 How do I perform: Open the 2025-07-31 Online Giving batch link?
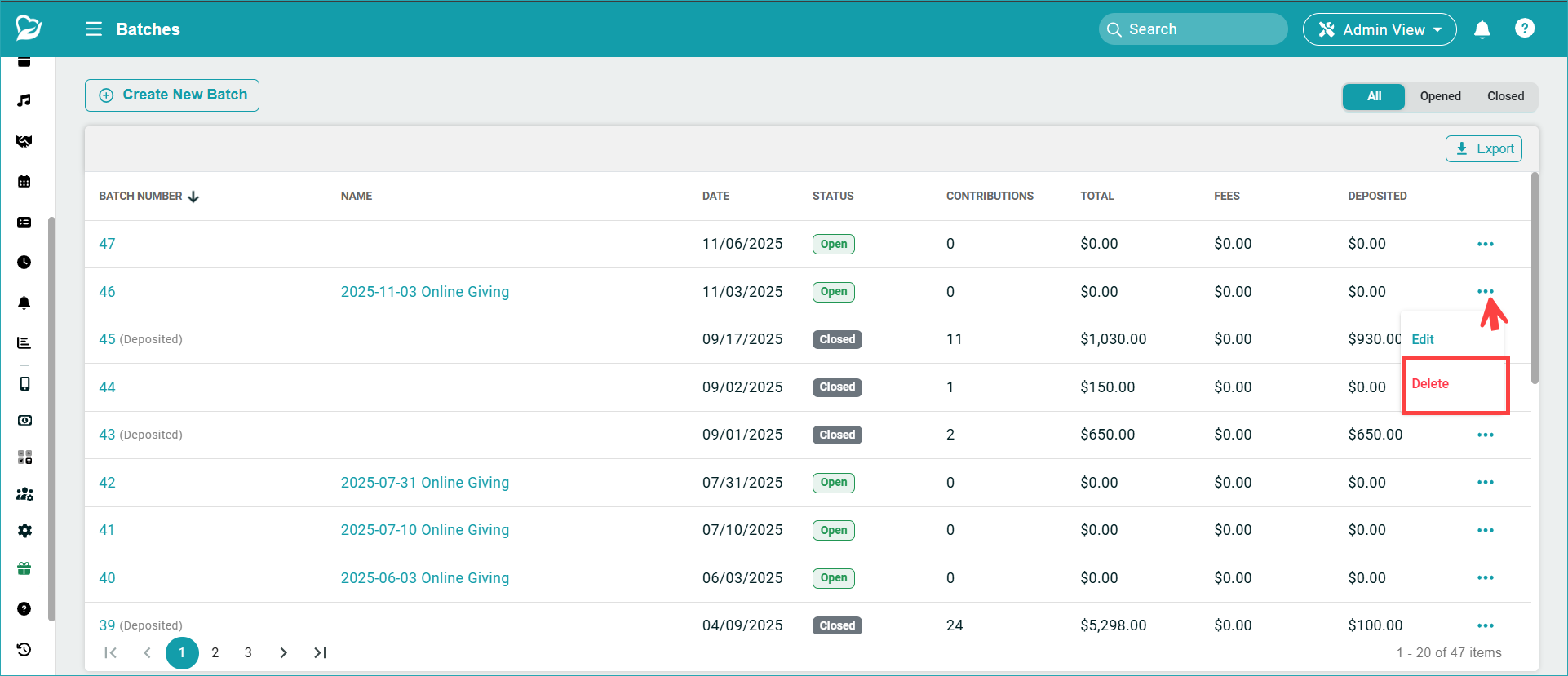[424, 483]
